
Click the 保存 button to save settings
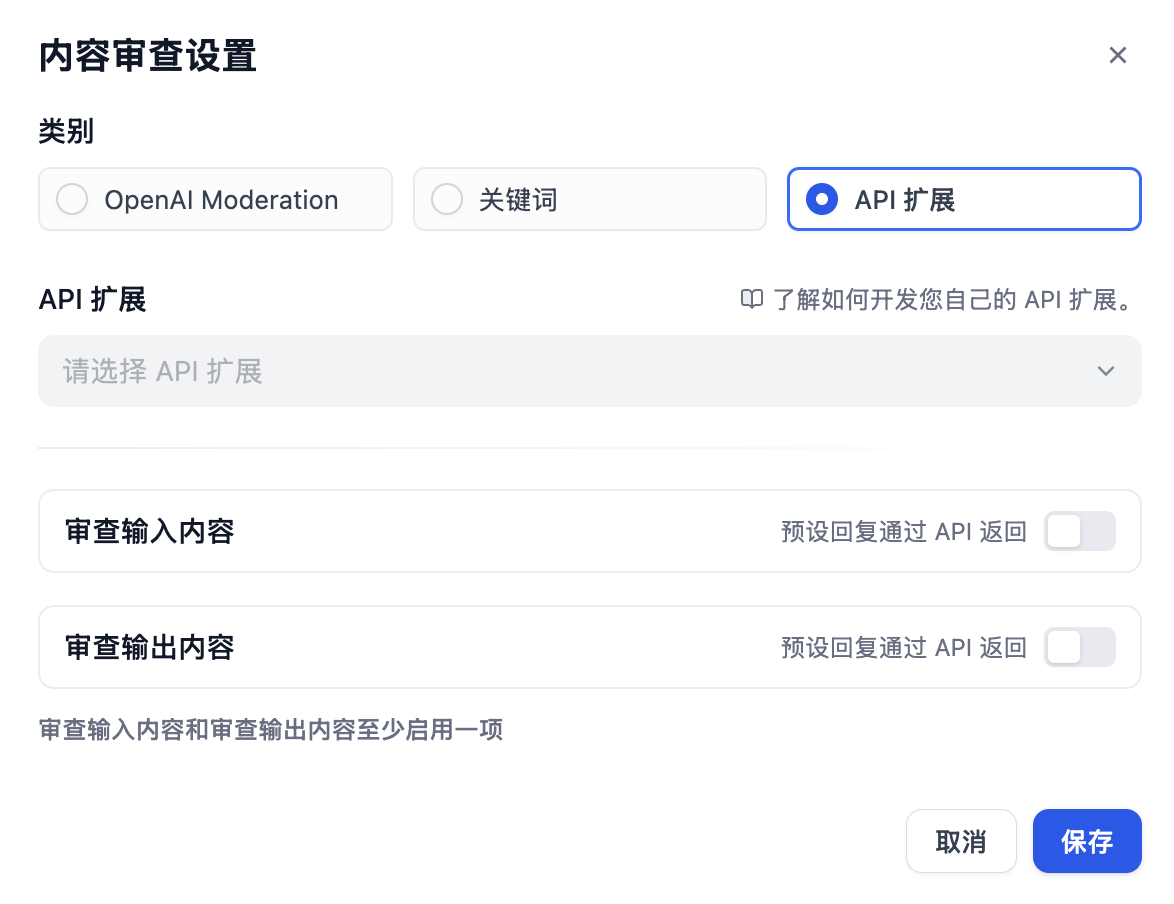(x=1087, y=841)
